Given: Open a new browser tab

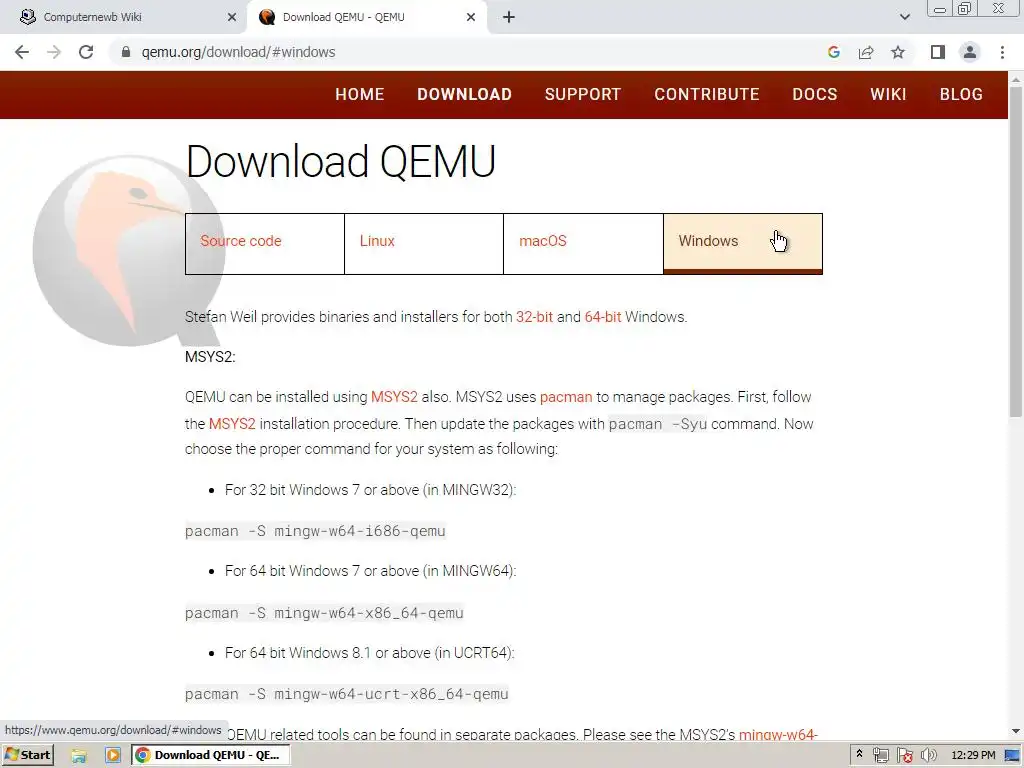Looking at the screenshot, I should [509, 17].
